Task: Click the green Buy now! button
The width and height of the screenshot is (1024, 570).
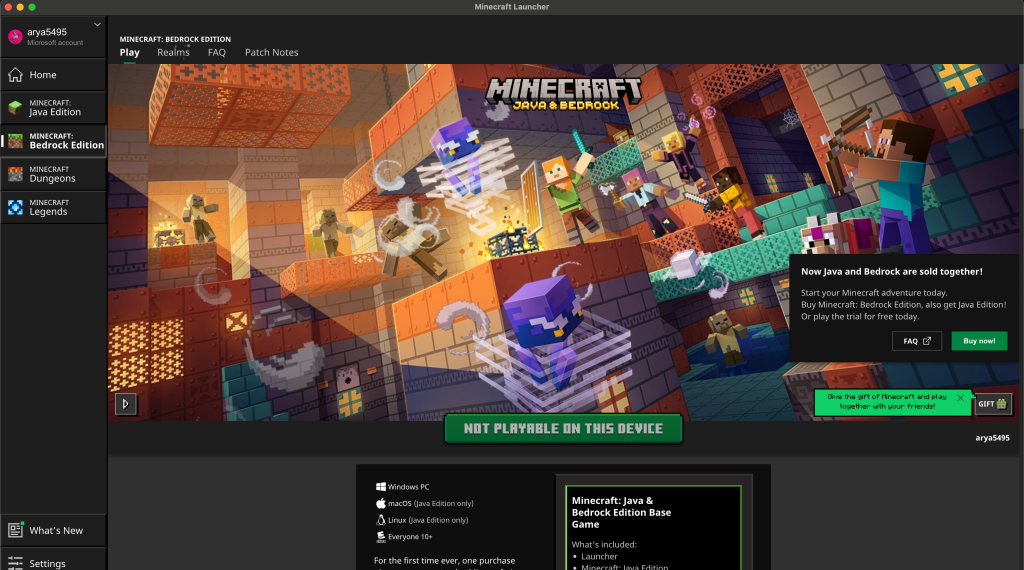Action: pos(979,341)
